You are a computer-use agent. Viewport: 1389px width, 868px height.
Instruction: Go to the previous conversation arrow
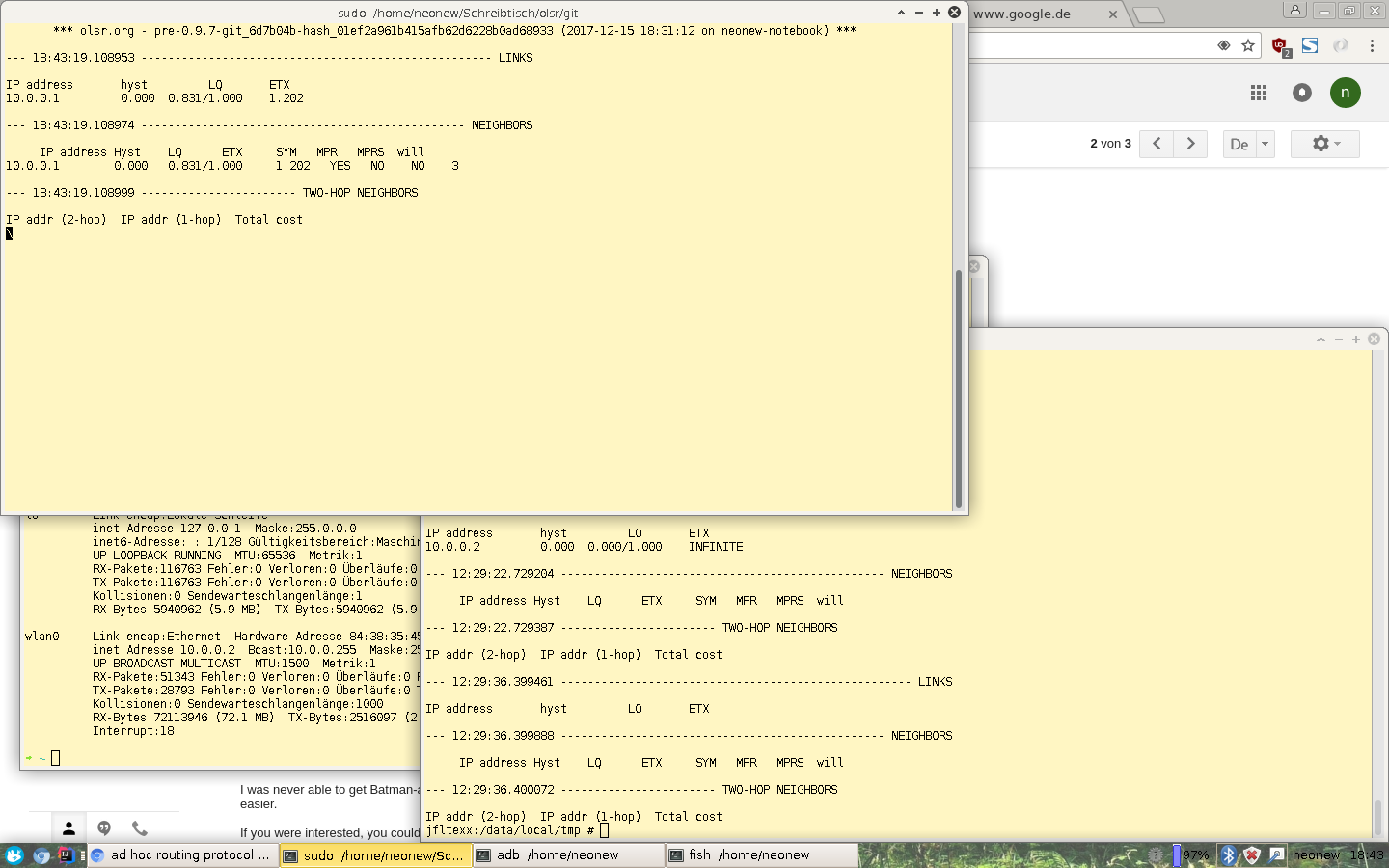1157,144
